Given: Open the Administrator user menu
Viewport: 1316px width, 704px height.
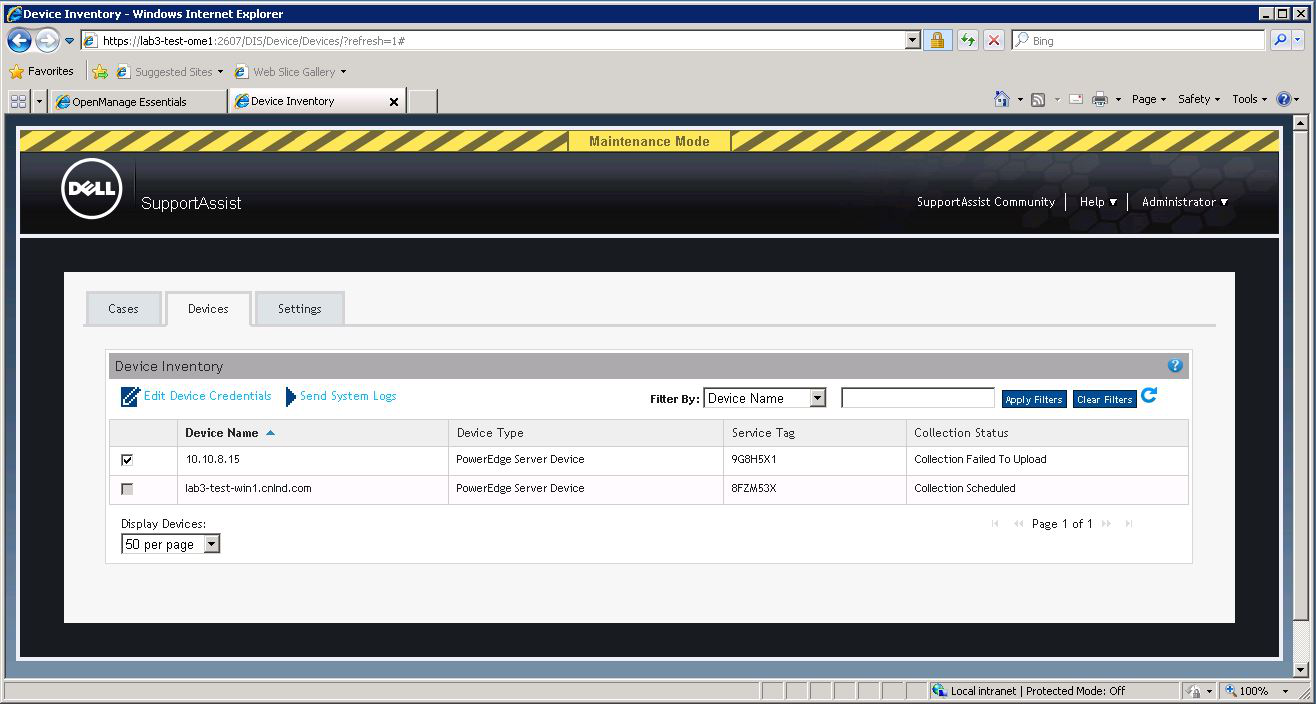Looking at the screenshot, I should [x=1185, y=202].
